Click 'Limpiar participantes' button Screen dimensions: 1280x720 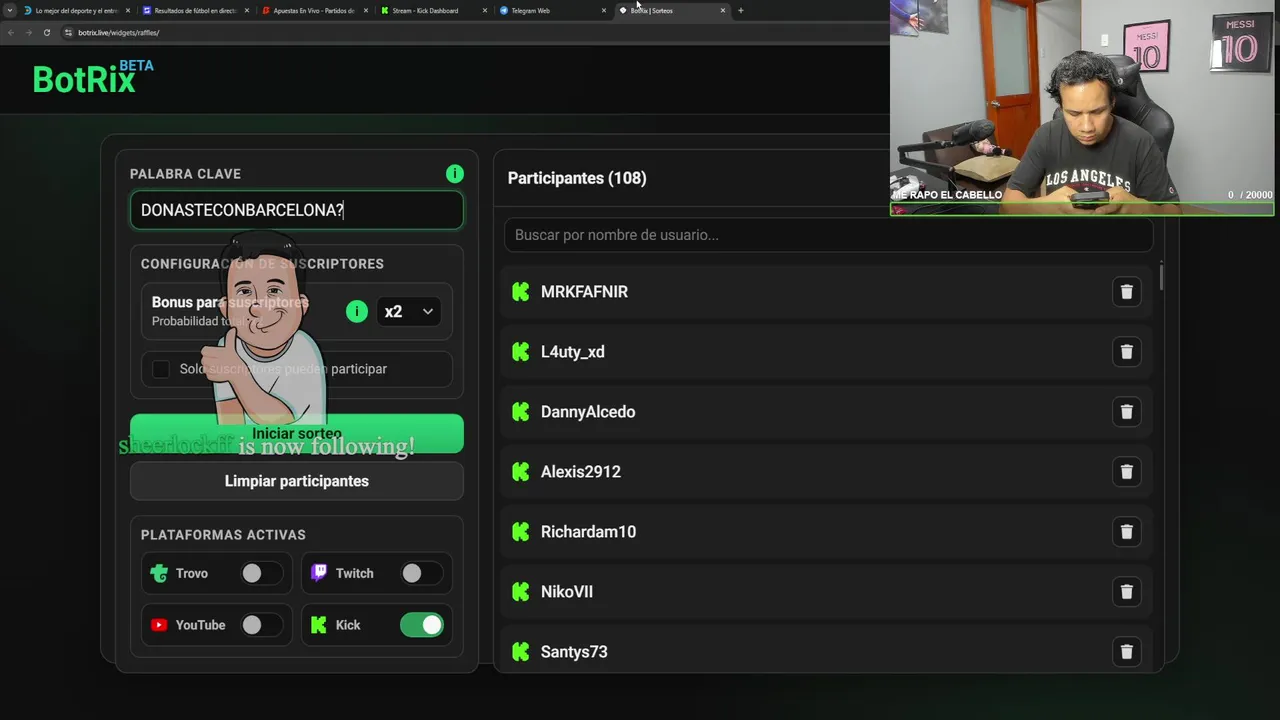(x=297, y=481)
